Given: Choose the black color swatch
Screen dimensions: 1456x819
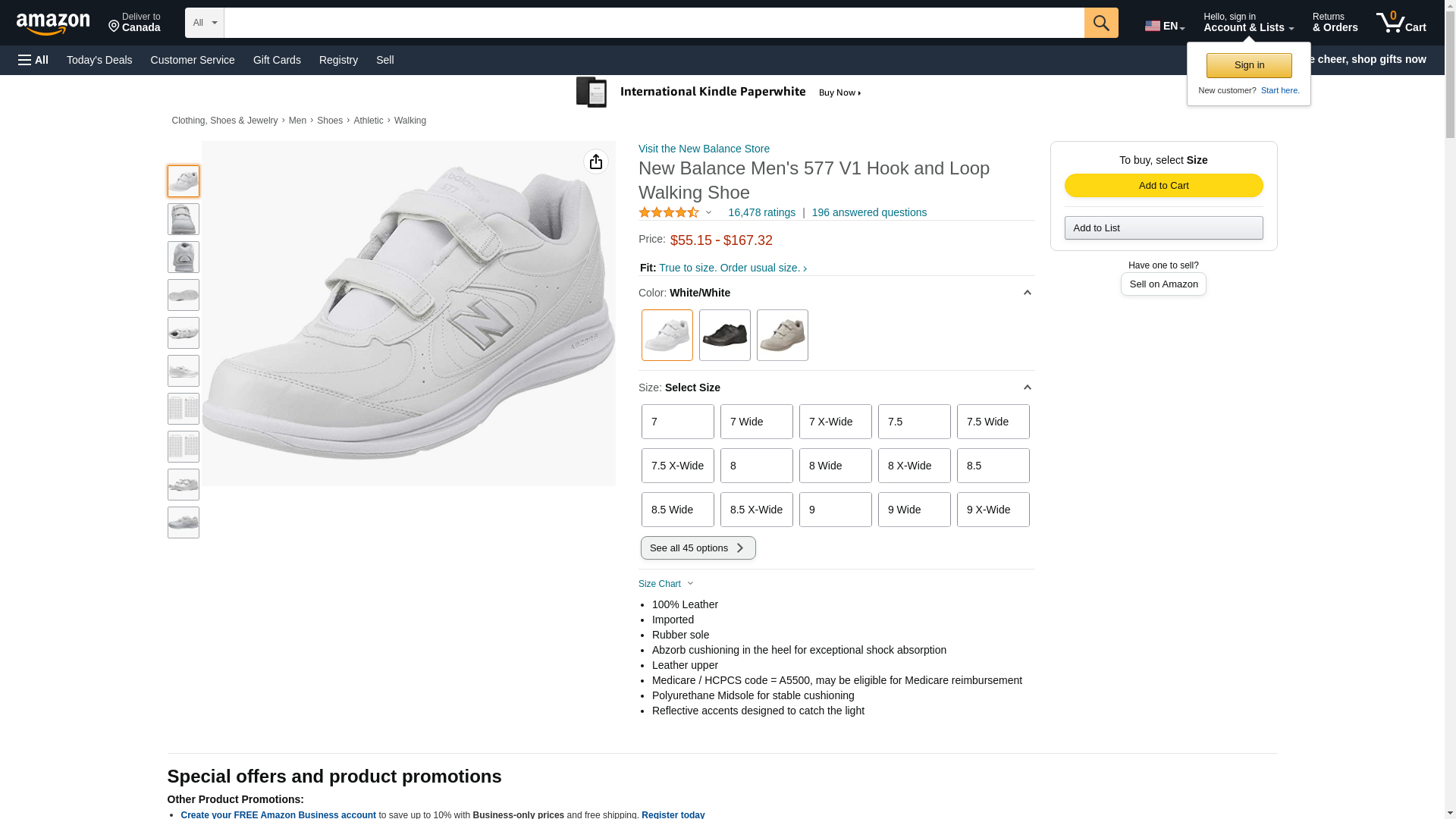Looking at the screenshot, I should [724, 335].
